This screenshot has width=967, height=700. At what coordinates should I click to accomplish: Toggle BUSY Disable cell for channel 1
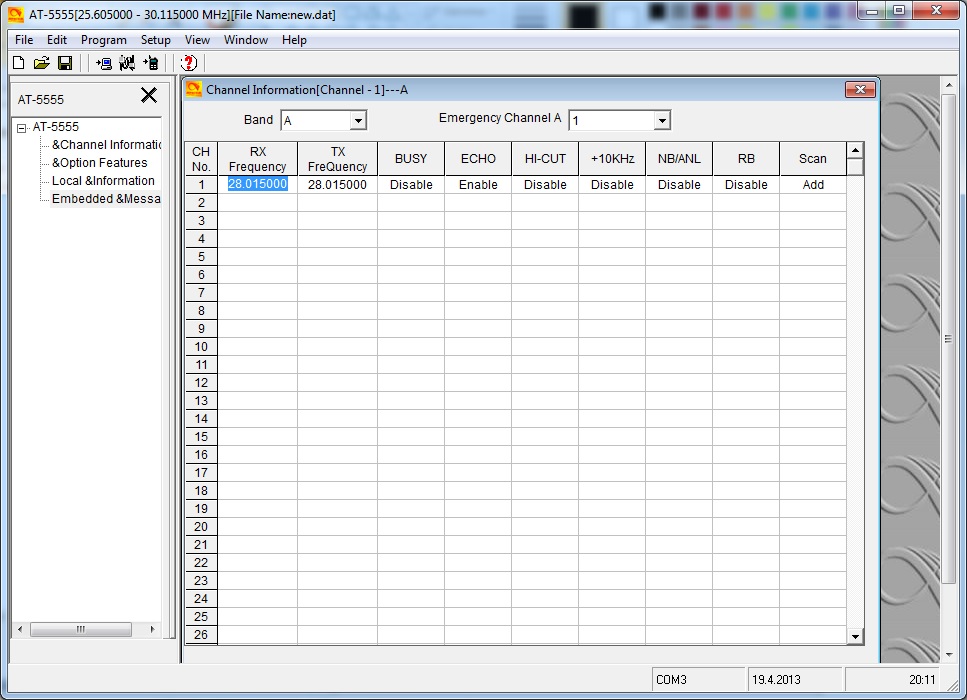411,185
